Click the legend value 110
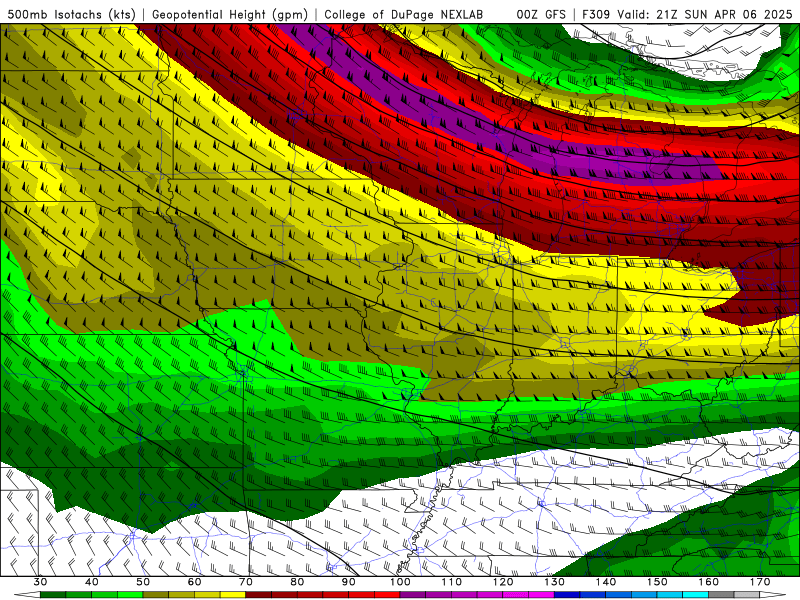The width and height of the screenshot is (800, 600). click(452, 582)
